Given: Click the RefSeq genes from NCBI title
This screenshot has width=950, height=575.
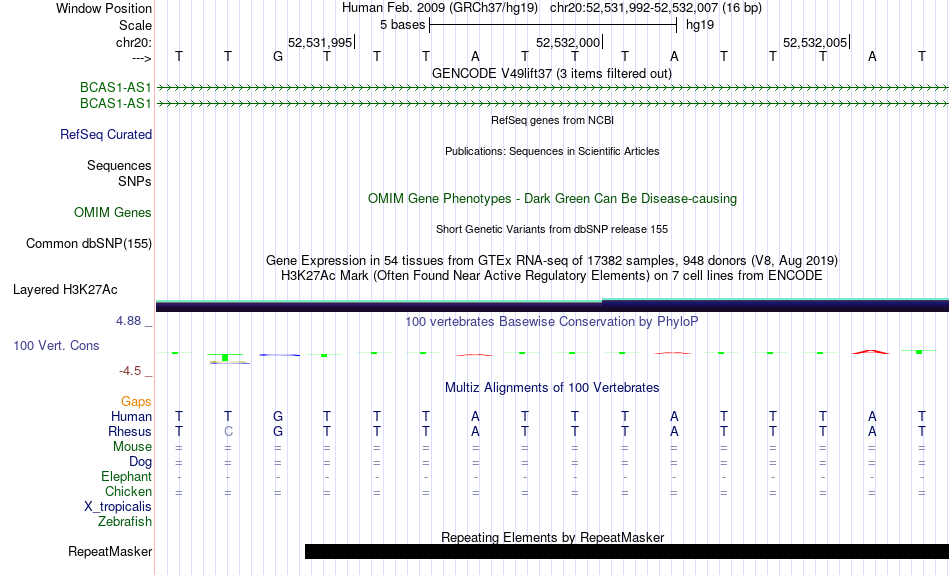Looking at the screenshot, I should pyautogui.click(x=552, y=120).
